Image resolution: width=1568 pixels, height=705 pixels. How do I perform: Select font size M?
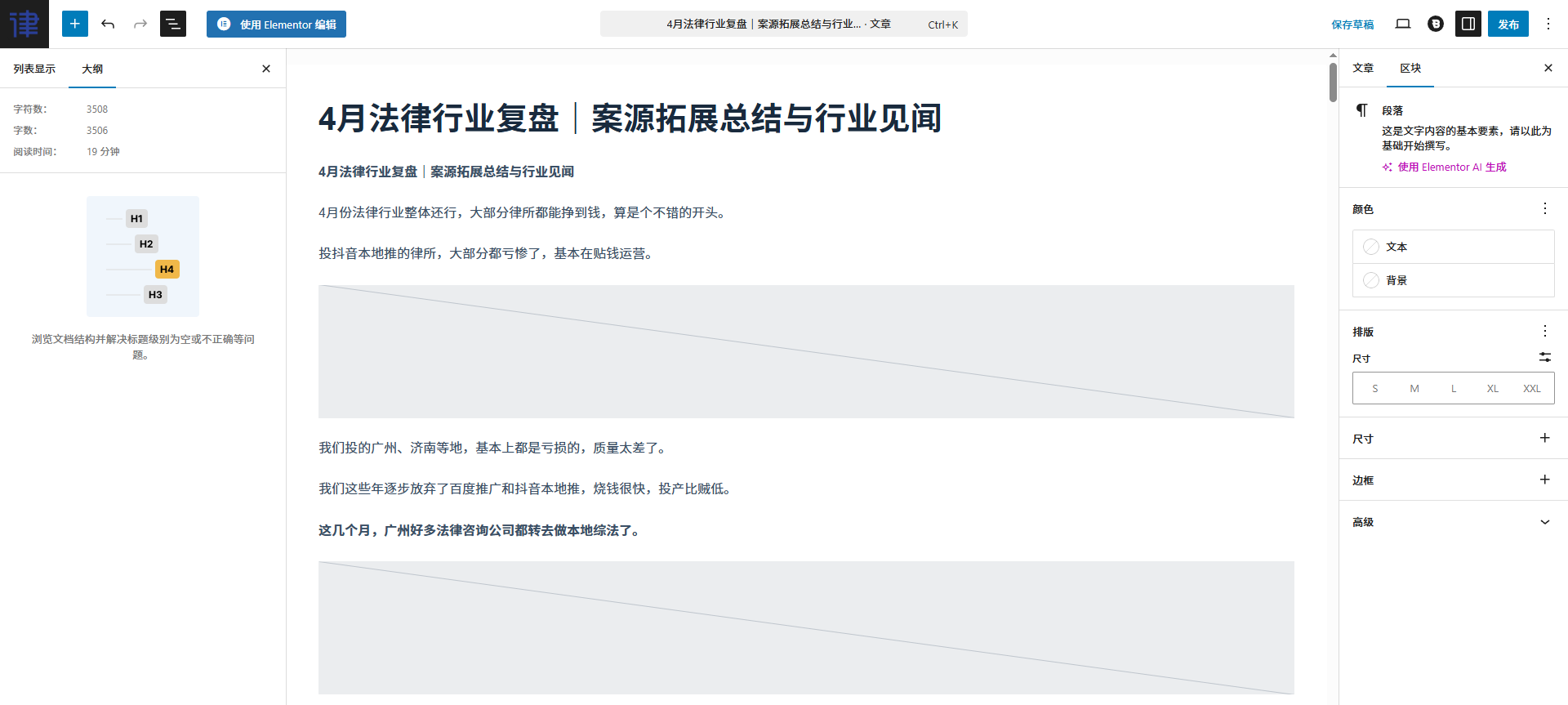click(1414, 389)
